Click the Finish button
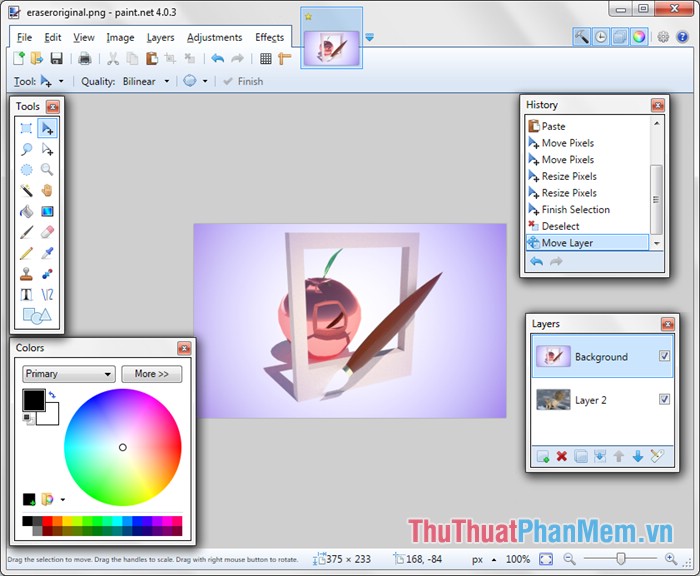The width and height of the screenshot is (700, 576). coord(243,81)
